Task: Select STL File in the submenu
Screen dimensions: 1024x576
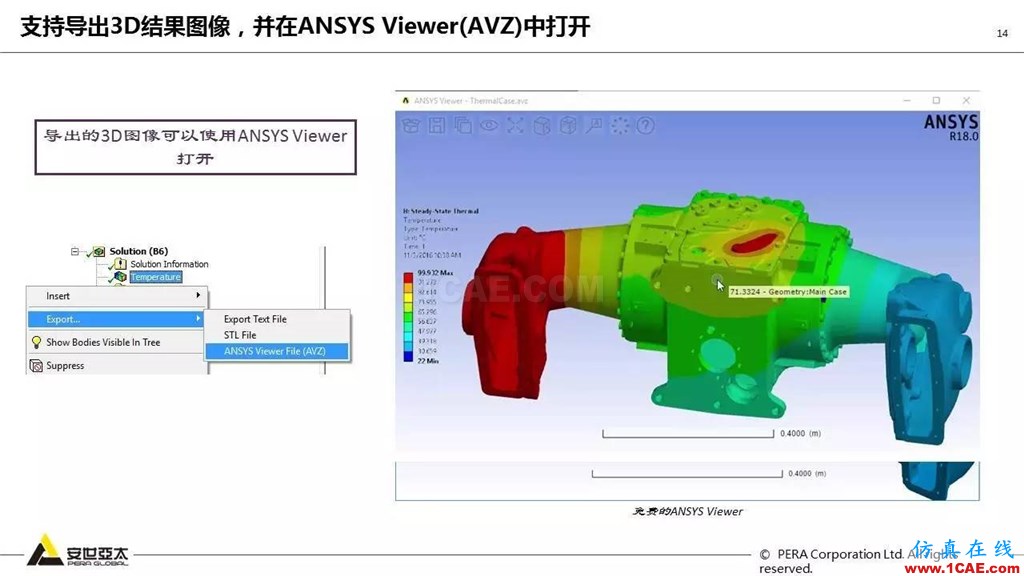Action: pos(277,335)
